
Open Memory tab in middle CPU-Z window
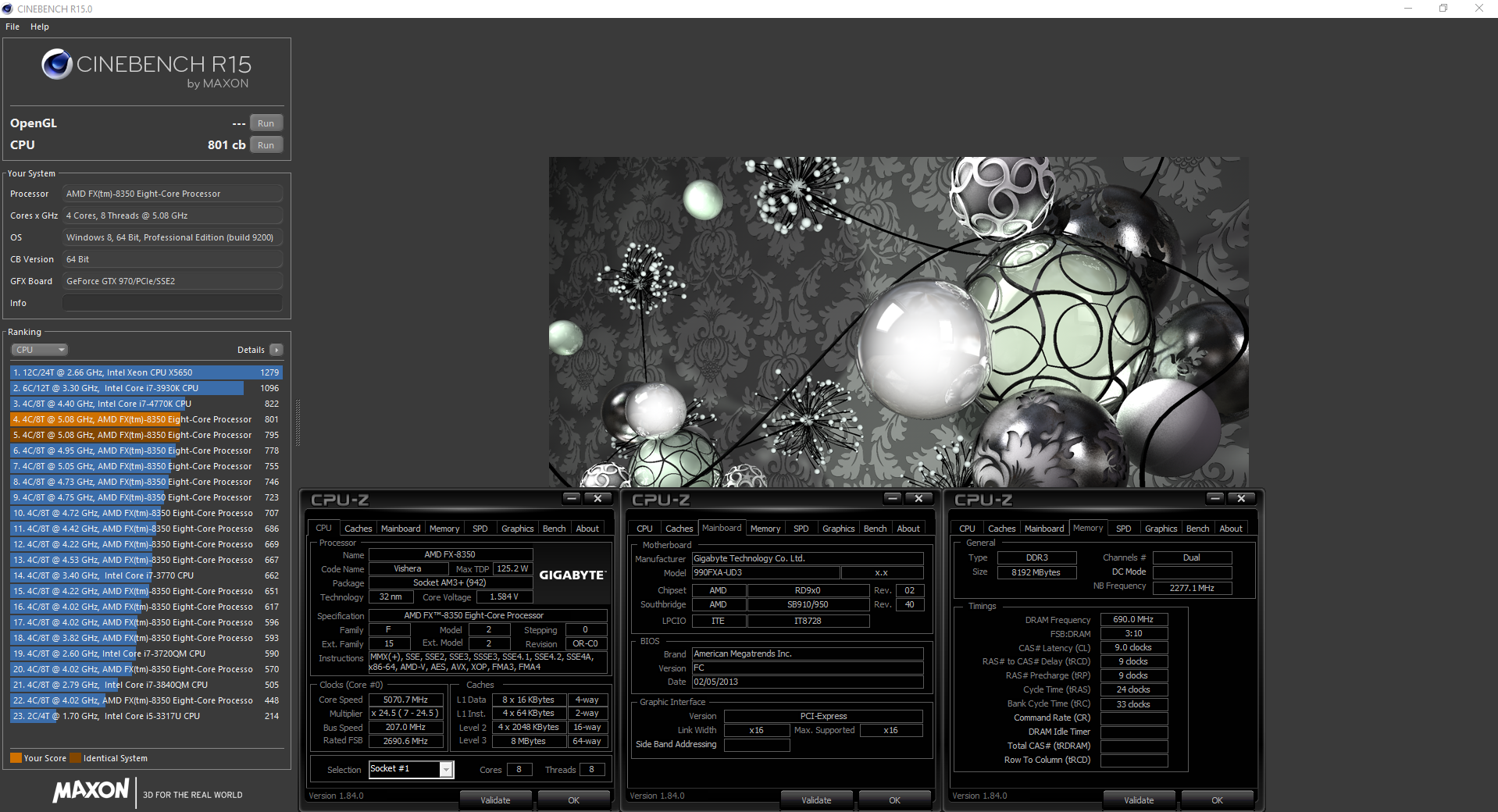point(765,529)
